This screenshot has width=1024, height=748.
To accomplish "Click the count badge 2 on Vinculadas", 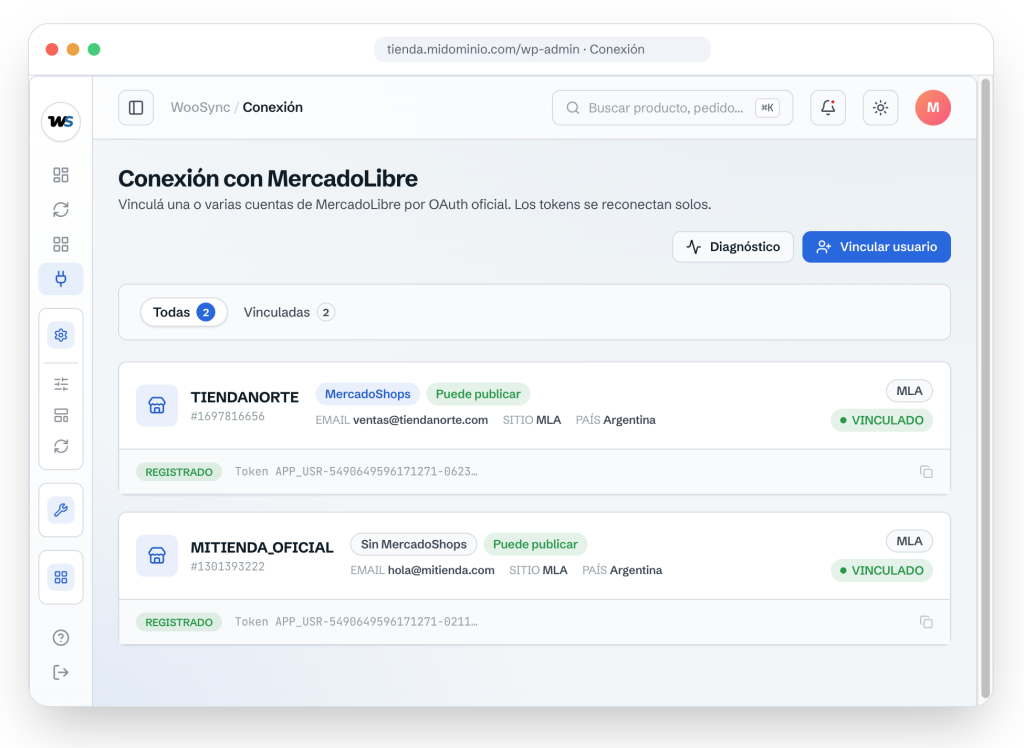I will pos(326,312).
